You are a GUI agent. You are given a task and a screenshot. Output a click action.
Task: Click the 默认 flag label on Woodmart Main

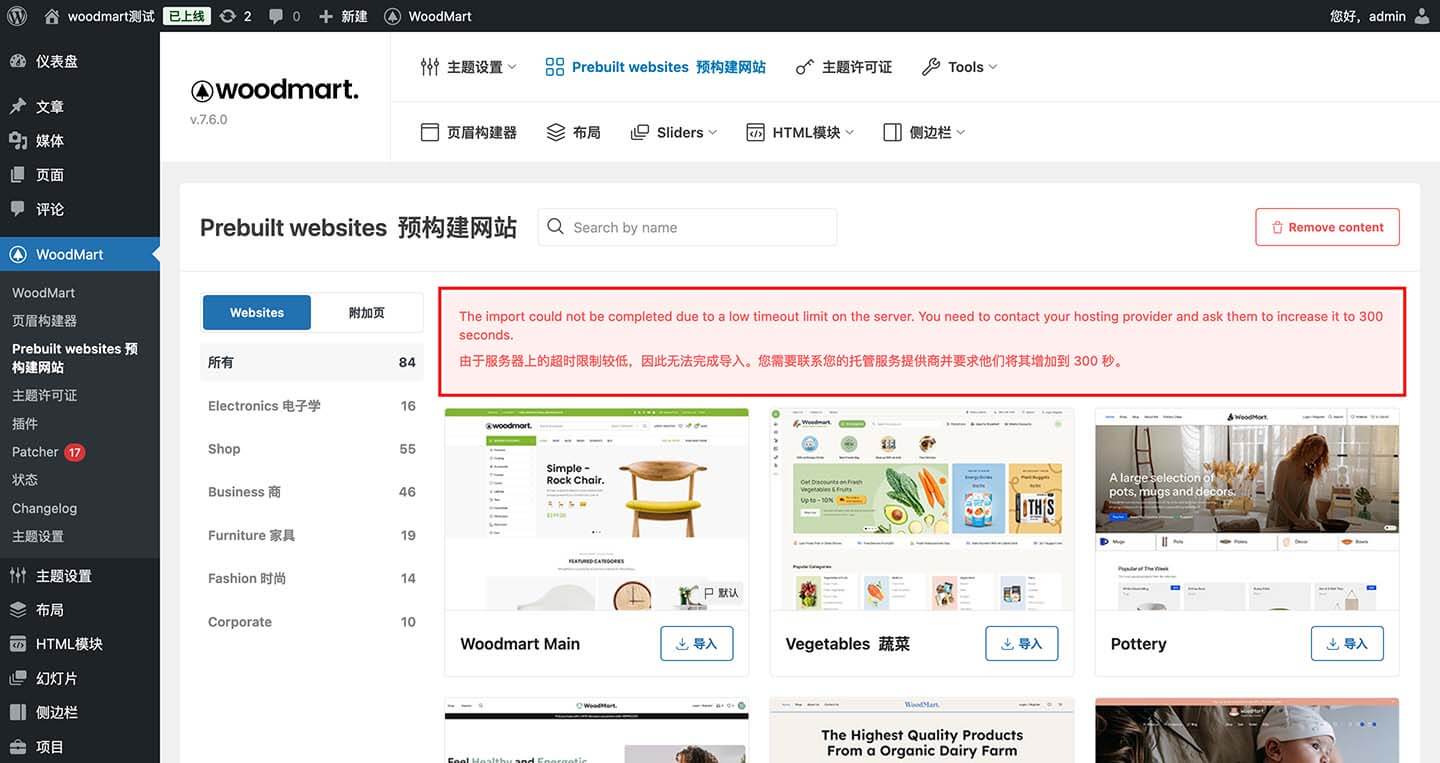pos(720,593)
